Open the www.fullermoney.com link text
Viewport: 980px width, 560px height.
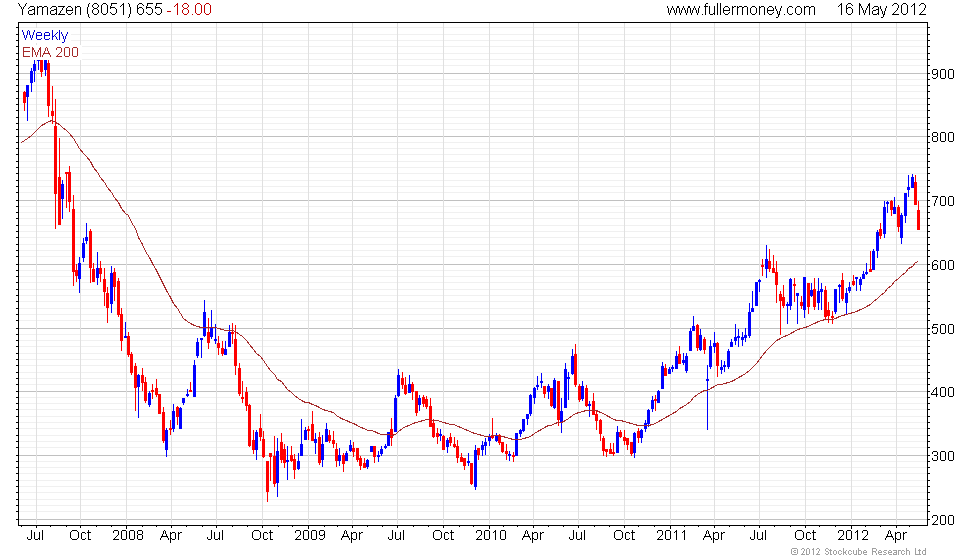pos(741,9)
